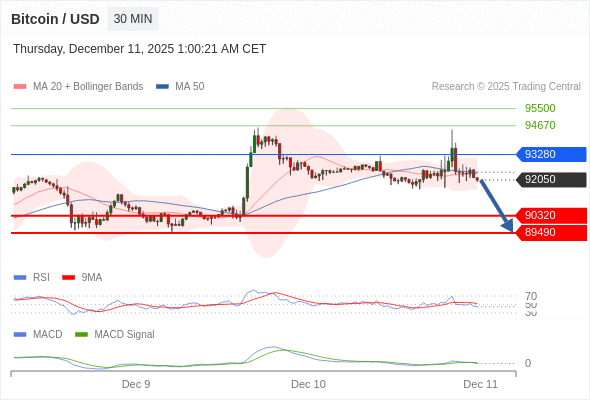
Task: Click the Dec 11 date axis label
Action: click(481, 384)
